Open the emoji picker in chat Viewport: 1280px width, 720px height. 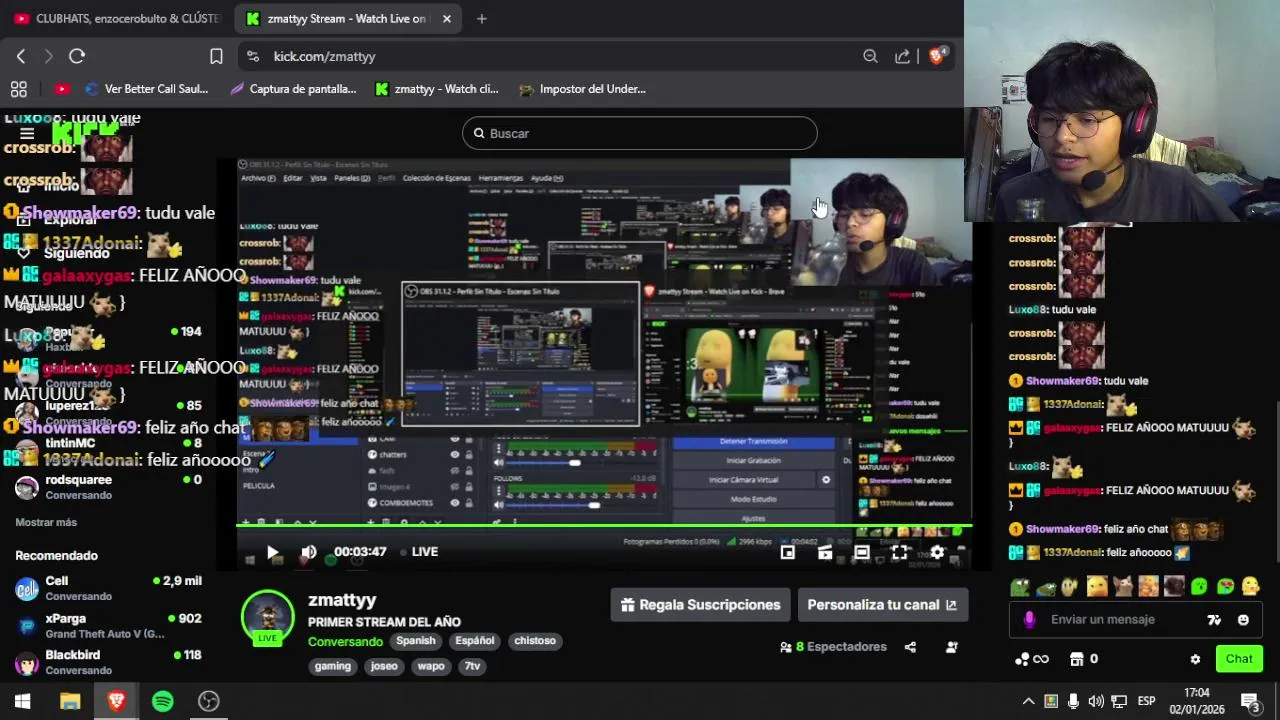[1243, 620]
